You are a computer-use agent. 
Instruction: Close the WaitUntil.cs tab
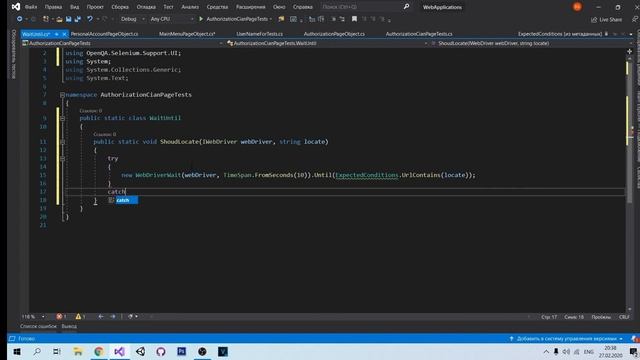pos(64,34)
